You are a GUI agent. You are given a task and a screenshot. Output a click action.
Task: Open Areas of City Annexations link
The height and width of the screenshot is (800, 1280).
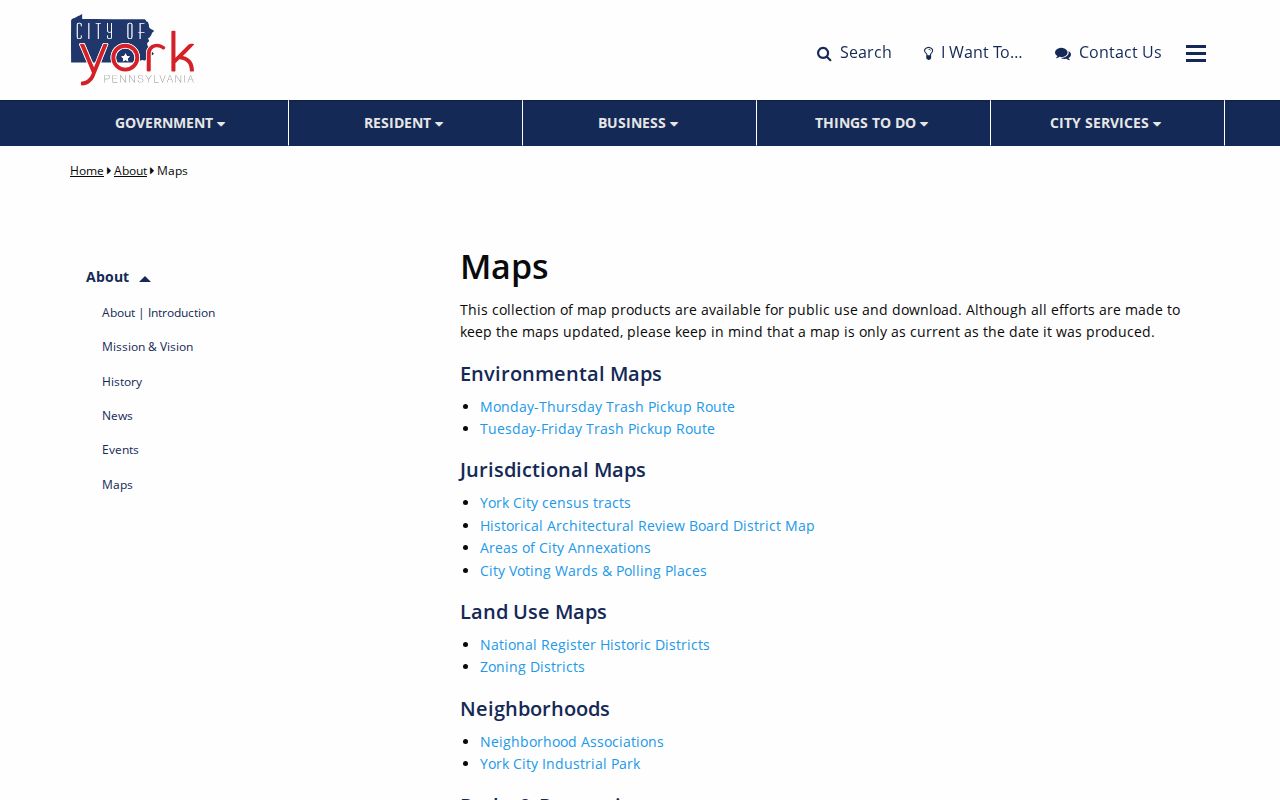pyautogui.click(x=565, y=548)
